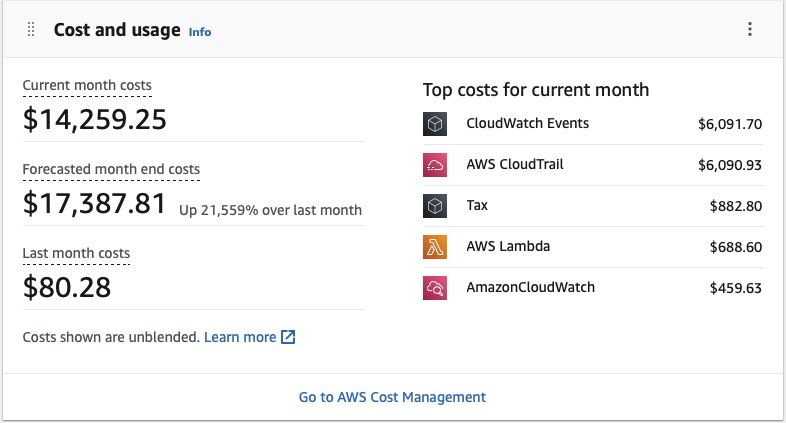Click the external link icon beside Learn more
The height and width of the screenshot is (423, 786).
pos(288,337)
